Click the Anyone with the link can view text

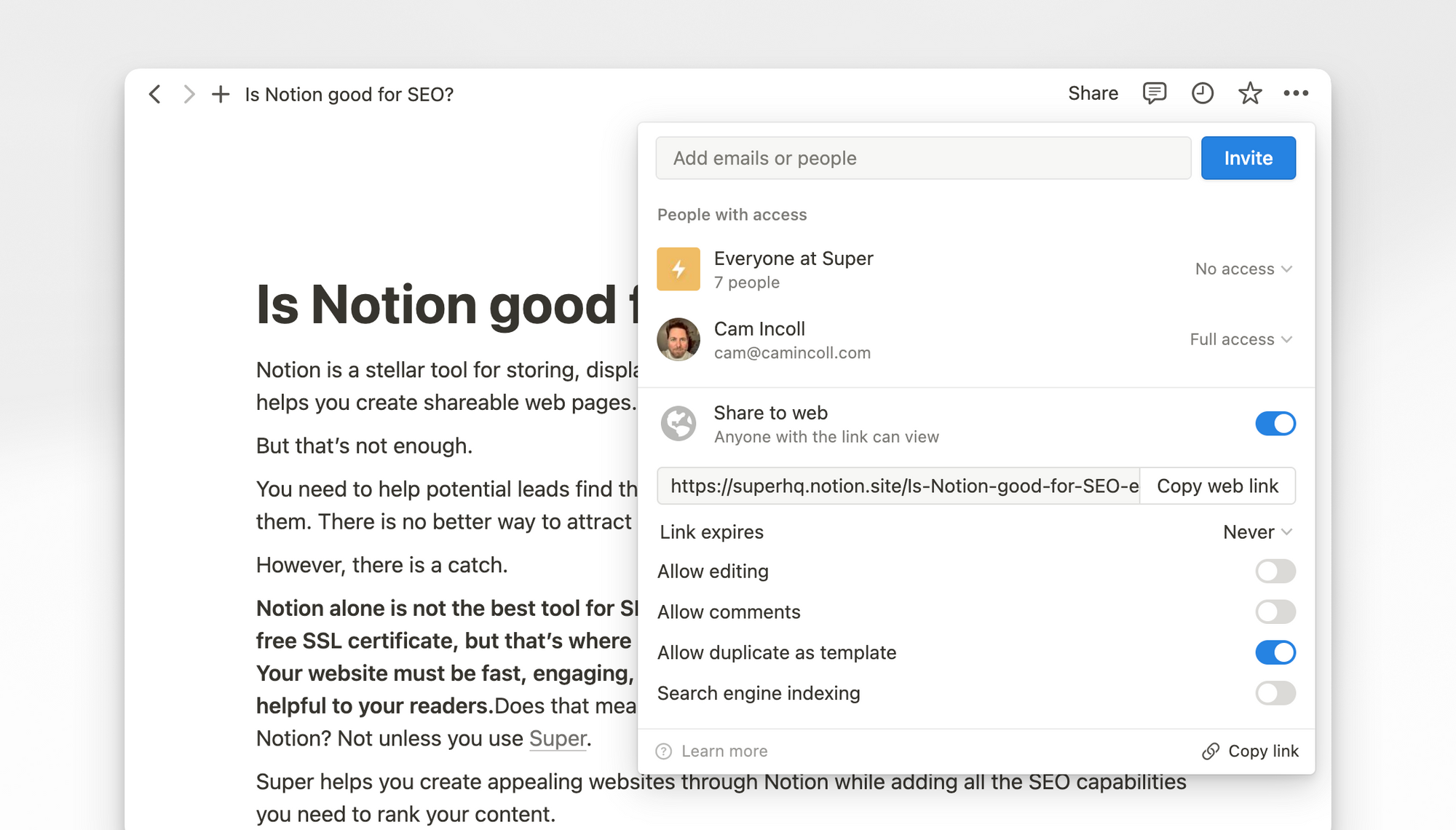826,437
